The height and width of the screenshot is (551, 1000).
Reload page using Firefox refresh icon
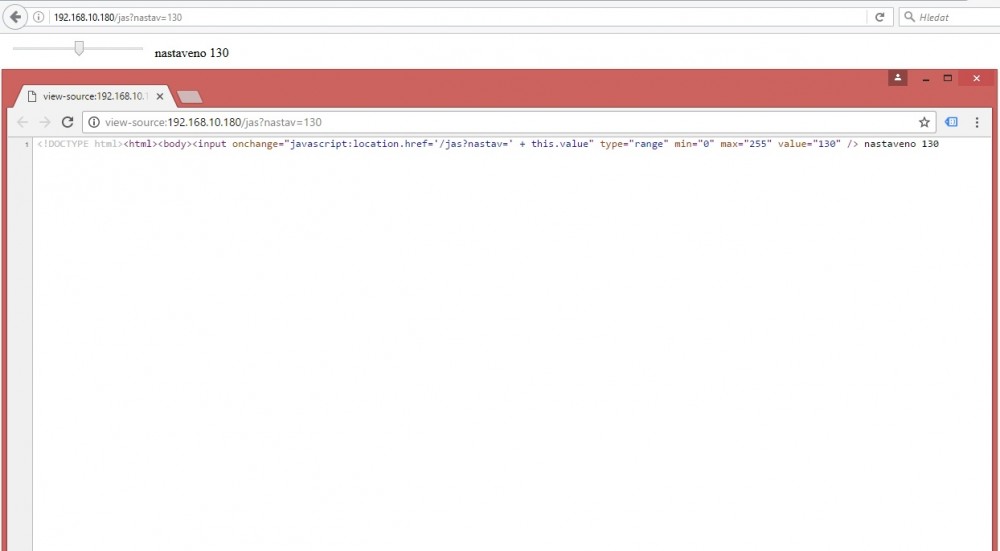tap(879, 17)
